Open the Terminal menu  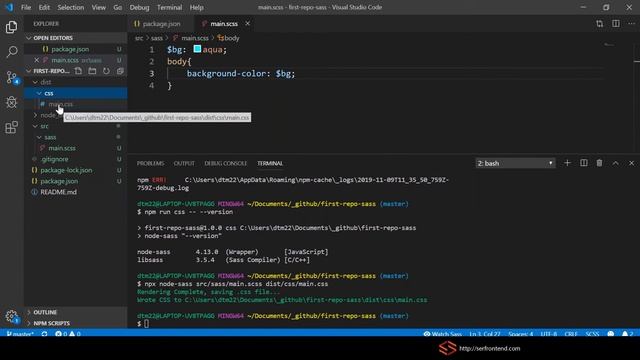coord(169,7)
